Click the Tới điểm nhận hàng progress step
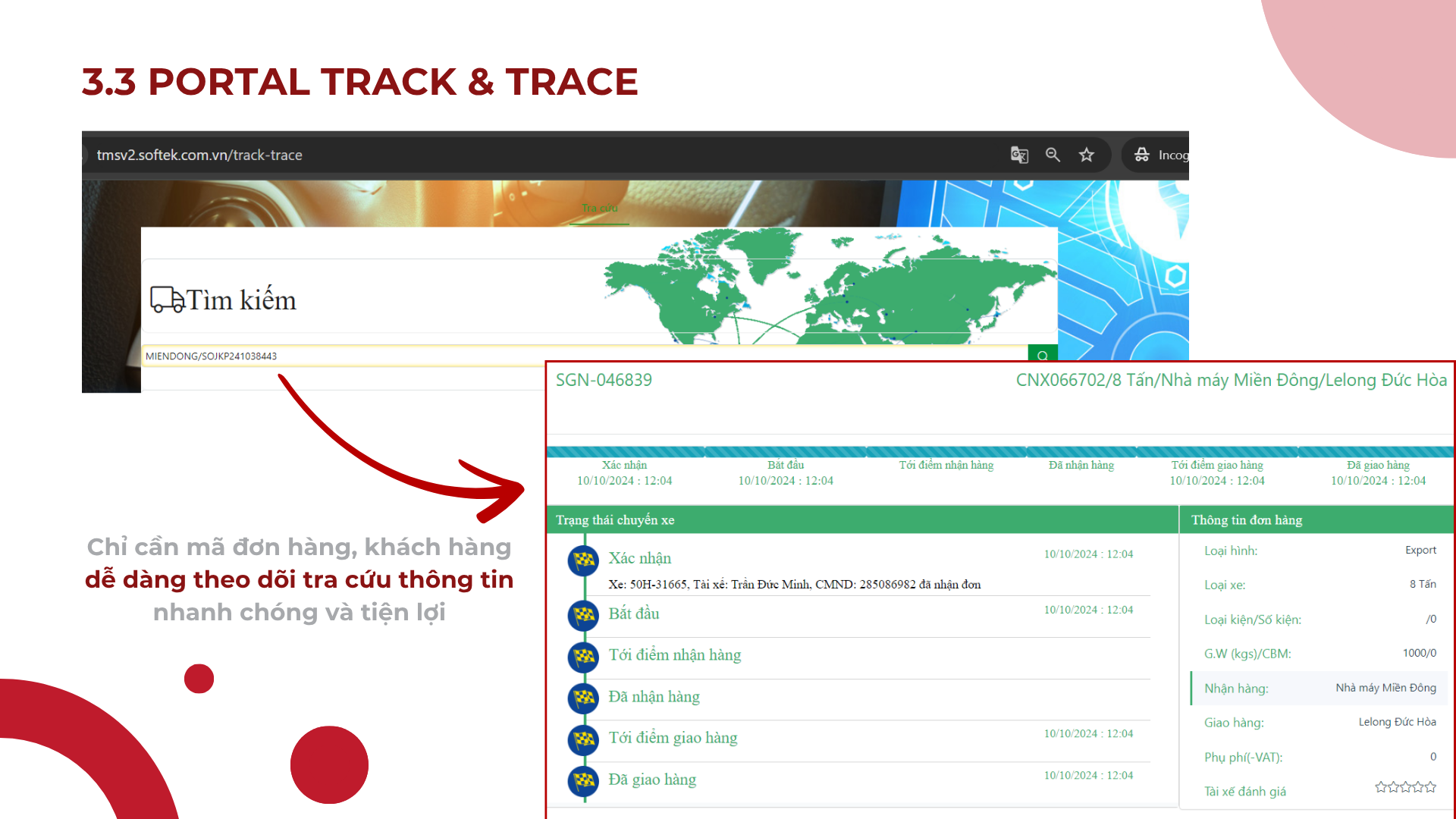This screenshot has height=819, width=1456. (946, 465)
